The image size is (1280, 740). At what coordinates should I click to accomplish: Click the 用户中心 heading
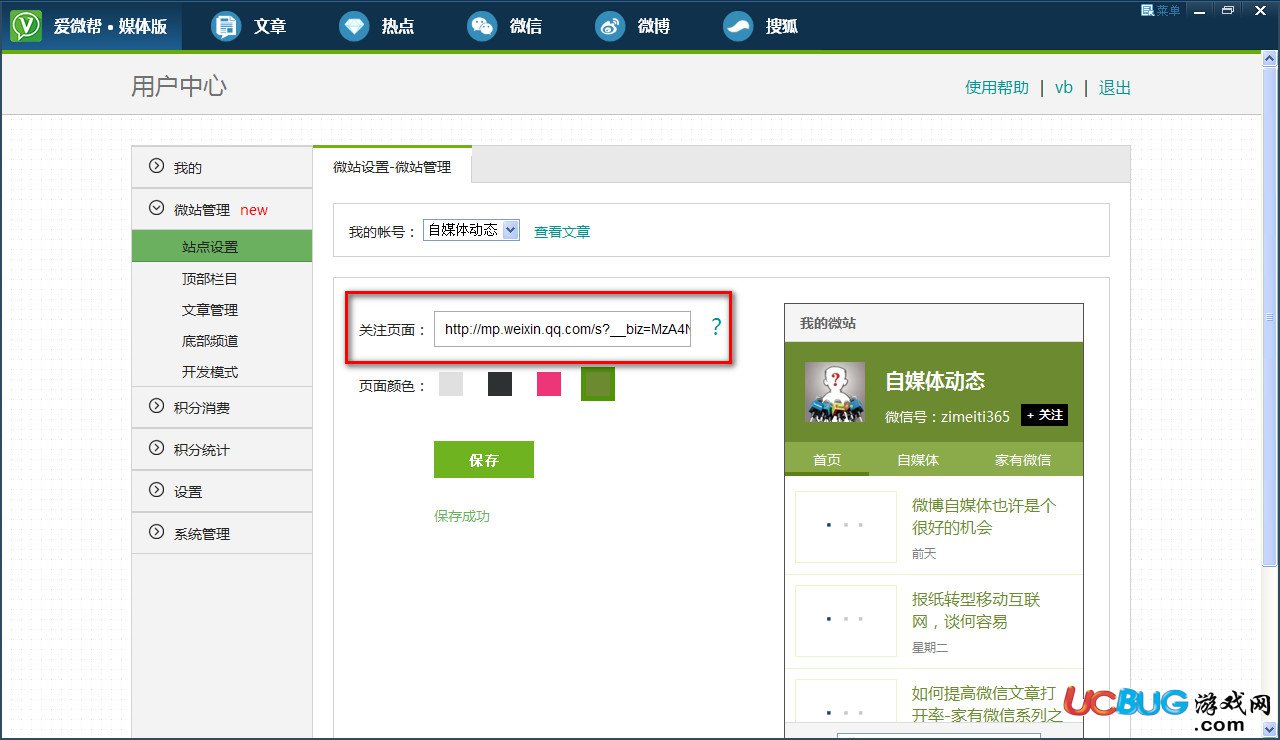click(179, 86)
